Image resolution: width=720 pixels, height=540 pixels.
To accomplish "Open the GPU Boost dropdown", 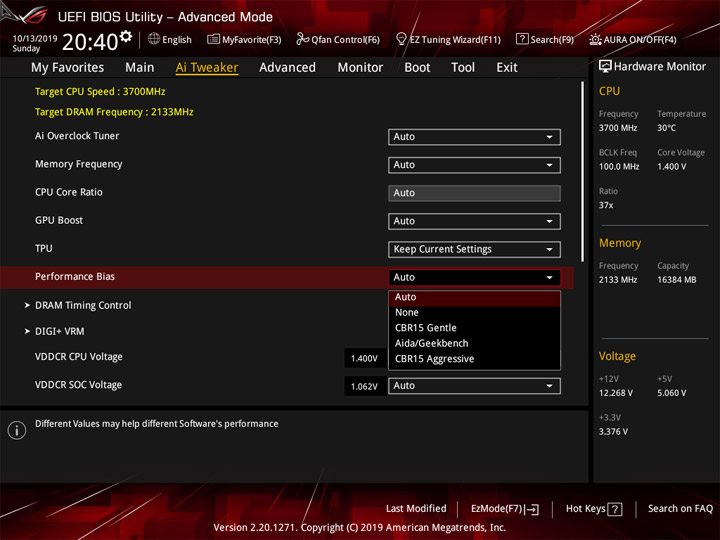I will (474, 221).
